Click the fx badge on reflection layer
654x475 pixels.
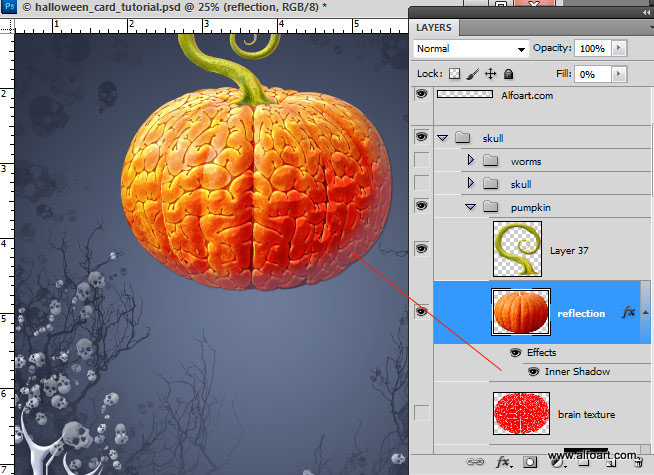(x=628, y=312)
